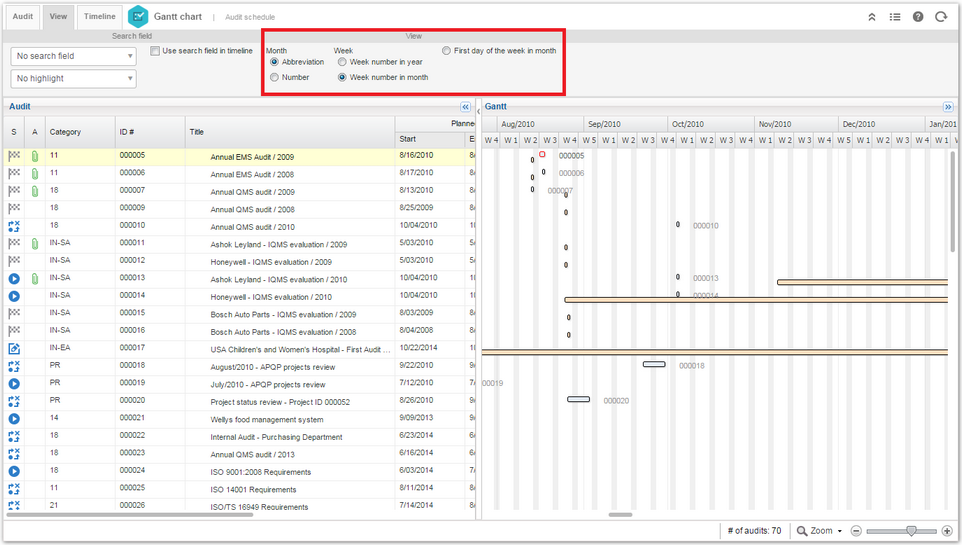Select row Internal Audit - Purchasing Department
962x545 pixels.
[x=239, y=436]
